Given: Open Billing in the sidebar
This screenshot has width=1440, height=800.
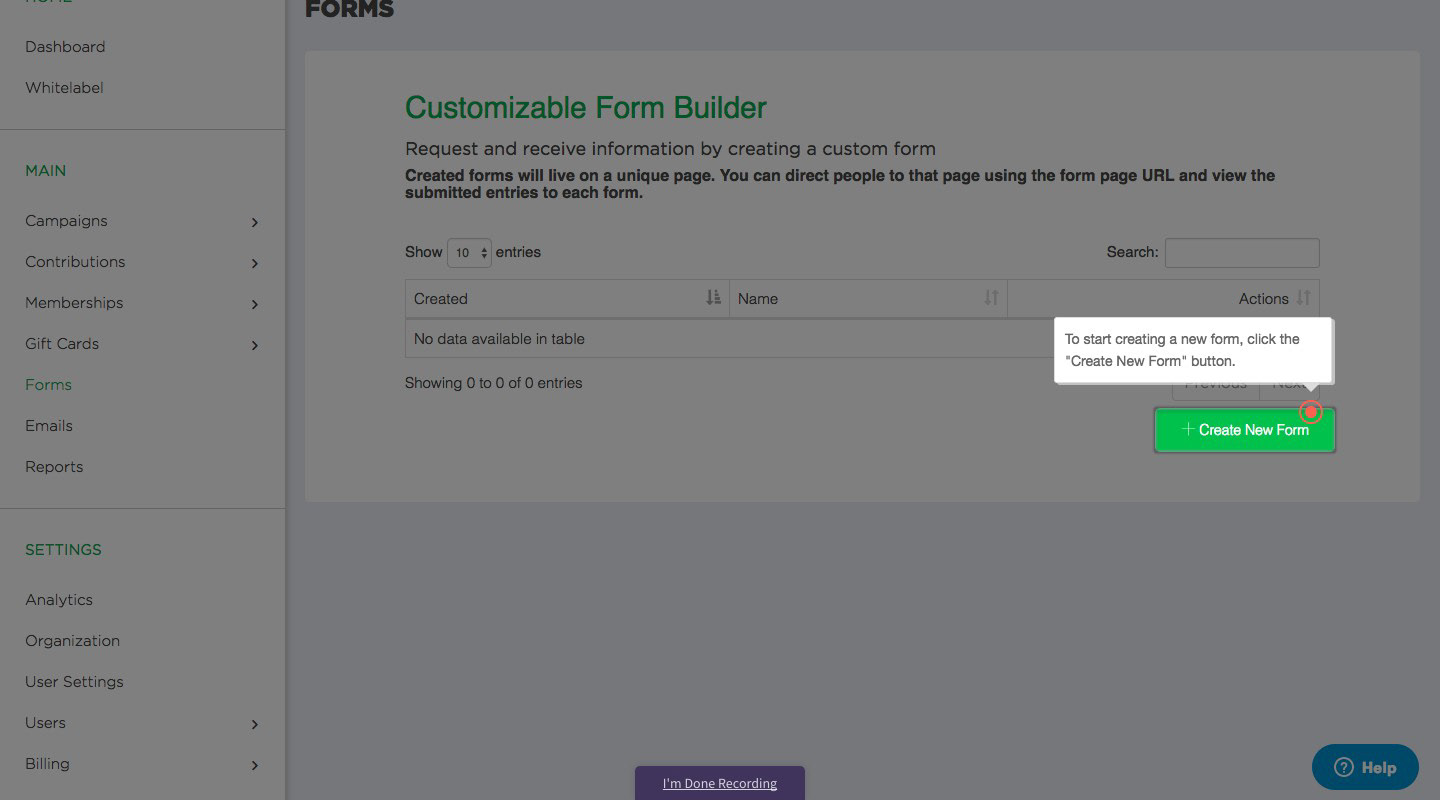Looking at the screenshot, I should [47, 764].
